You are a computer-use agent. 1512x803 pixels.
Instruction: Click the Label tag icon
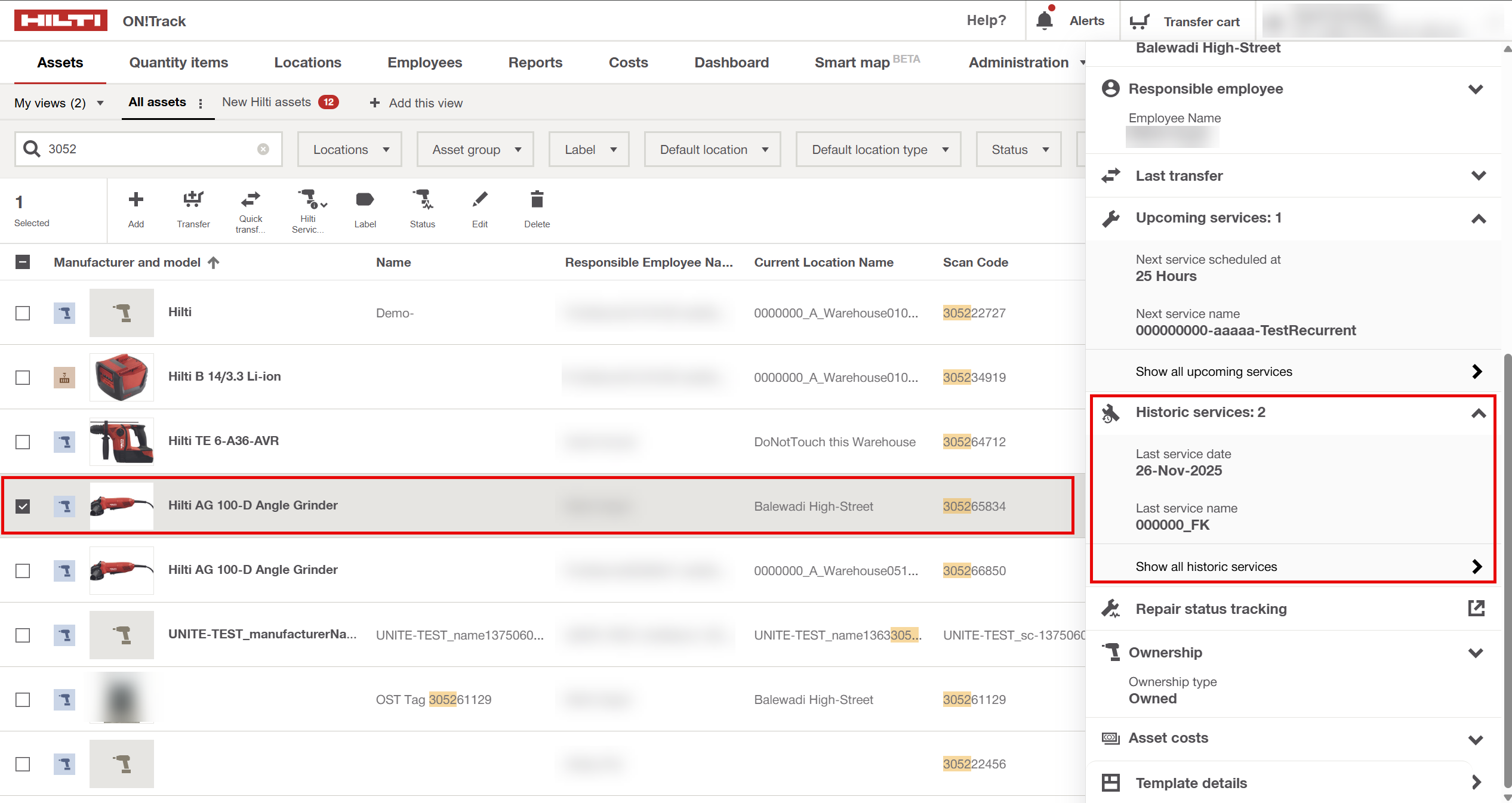coord(365,200)
